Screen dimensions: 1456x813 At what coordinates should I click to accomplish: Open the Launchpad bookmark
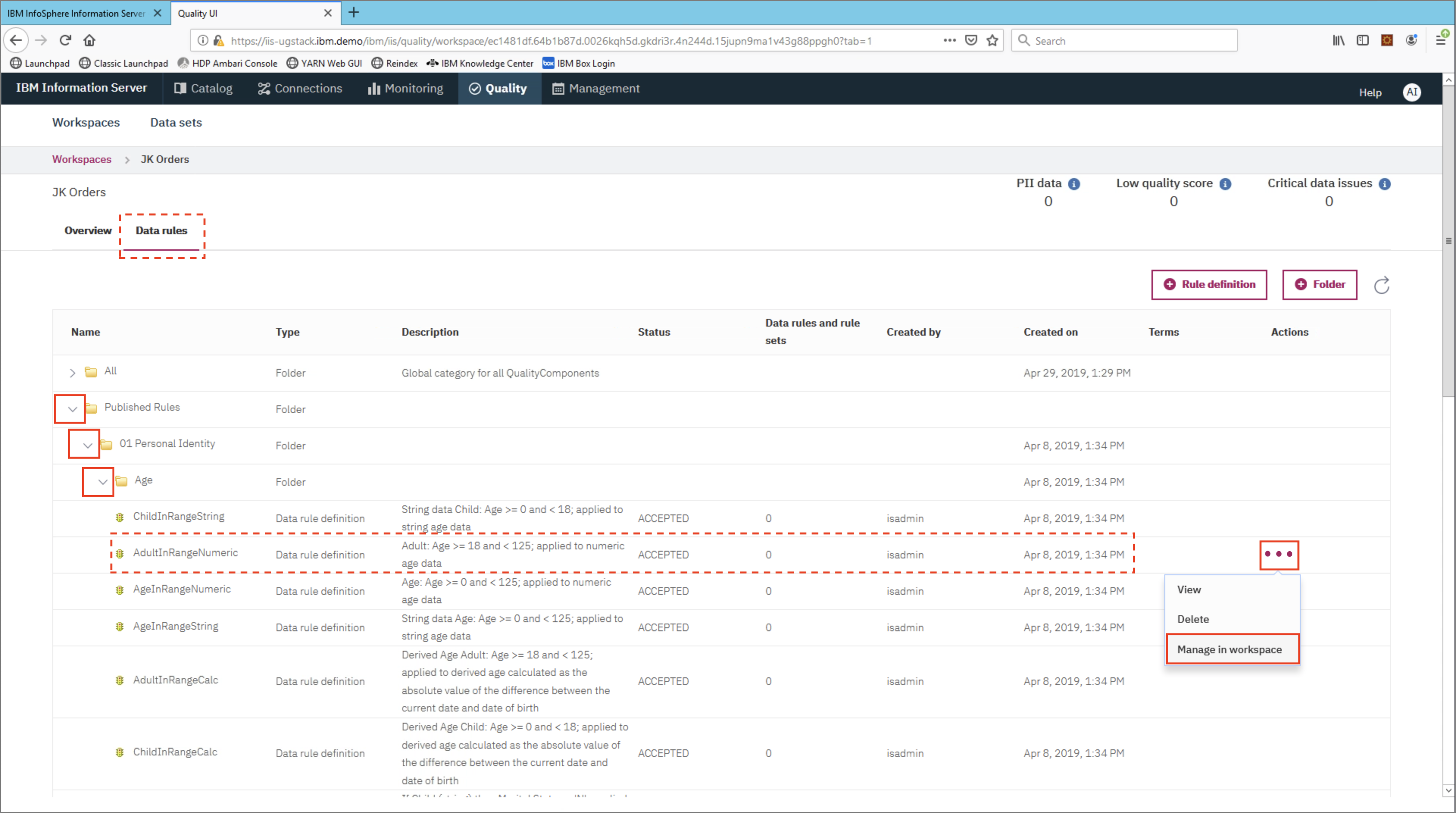click(x=39, y=63)
